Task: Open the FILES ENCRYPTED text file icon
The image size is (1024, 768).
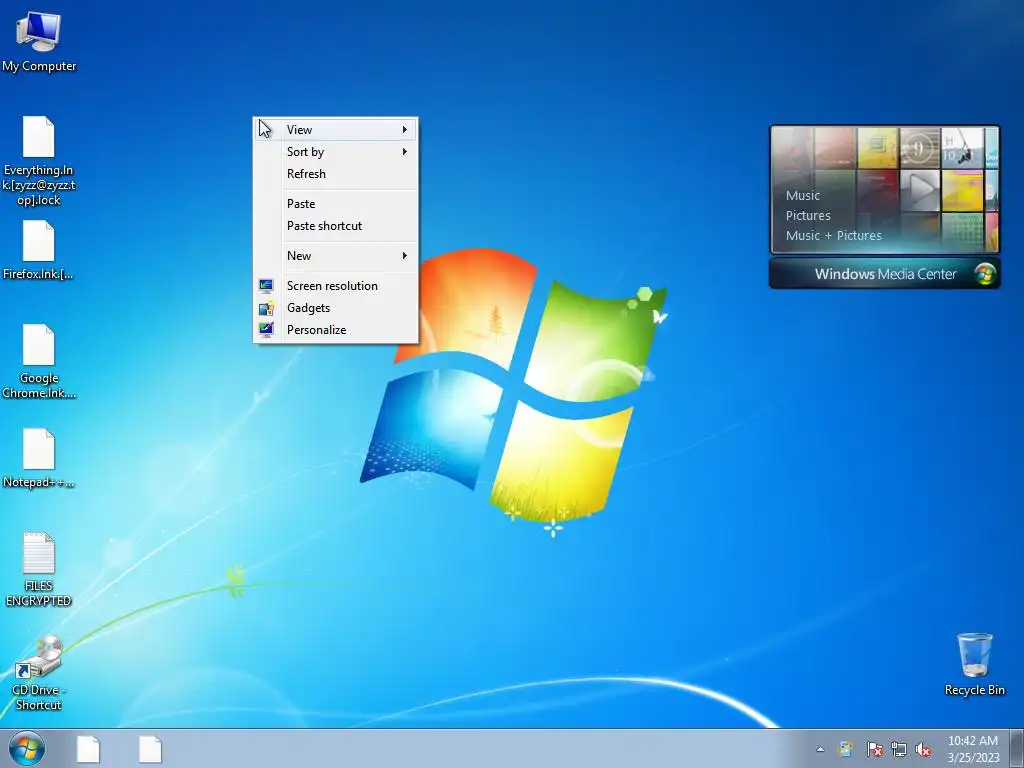Action: pyautogui.click(x=39, y=569)
